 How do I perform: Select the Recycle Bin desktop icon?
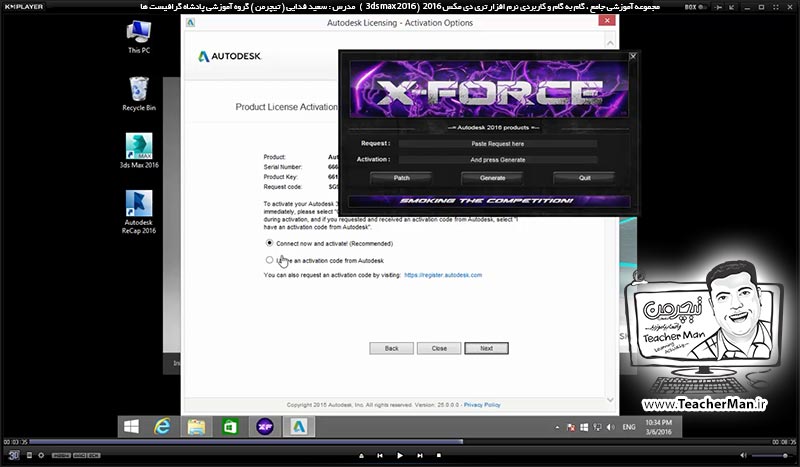139,94
